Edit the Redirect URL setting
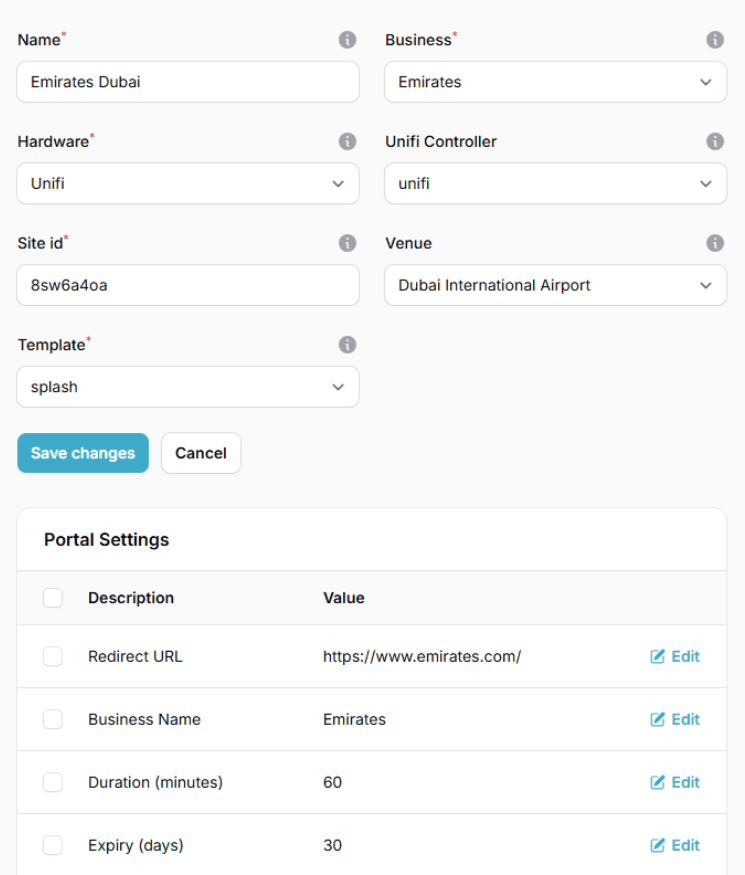The height and width of the screenshot is (875, 745). click(675, 657)
